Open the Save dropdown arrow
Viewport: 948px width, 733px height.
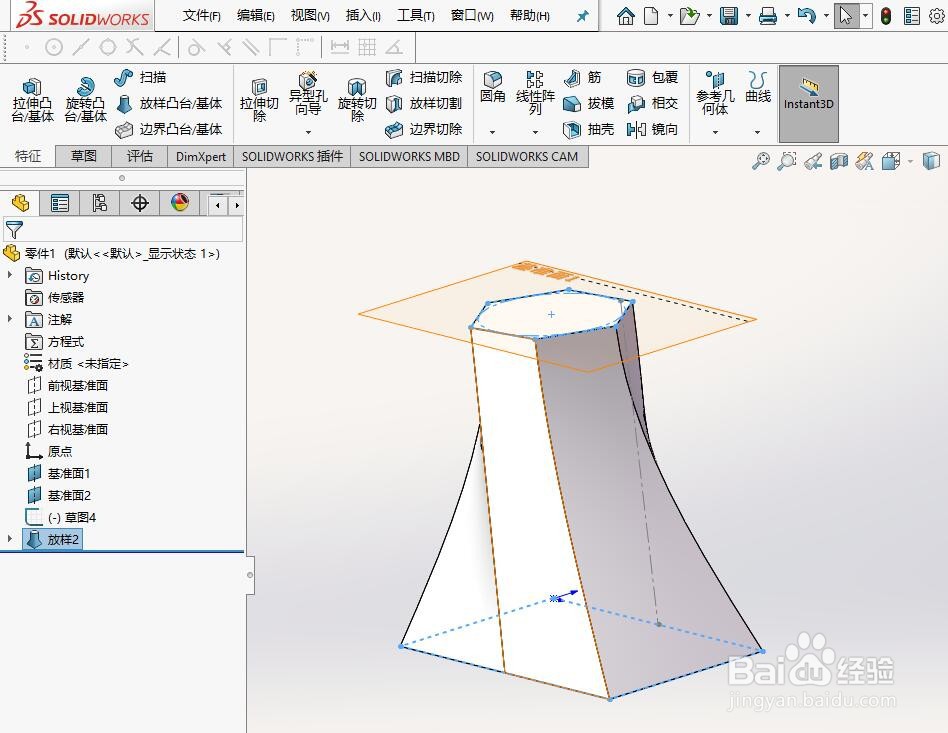(748, 16)
